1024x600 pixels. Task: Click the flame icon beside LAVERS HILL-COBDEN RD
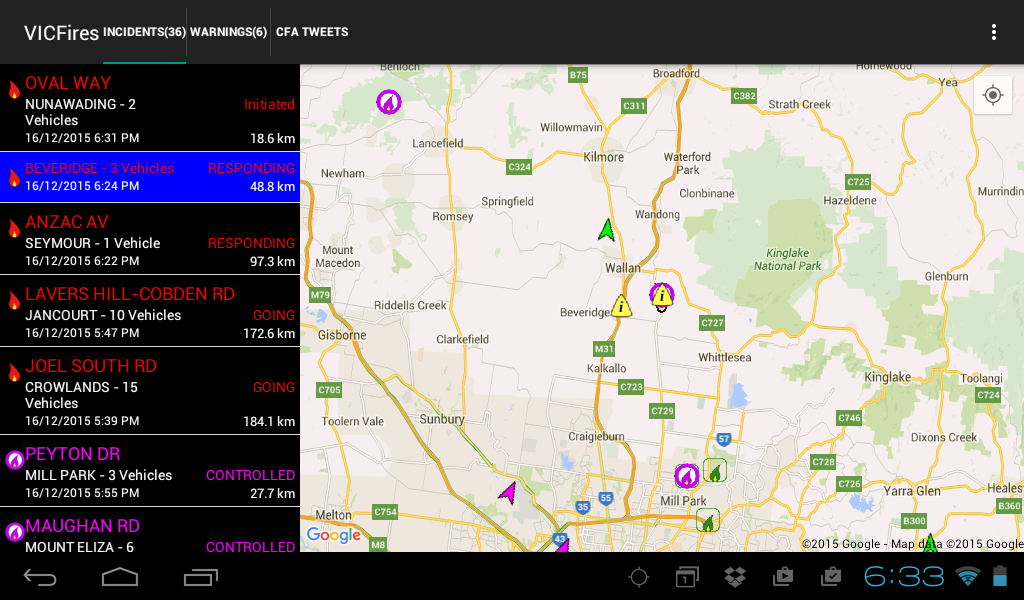tap(14, 299)
